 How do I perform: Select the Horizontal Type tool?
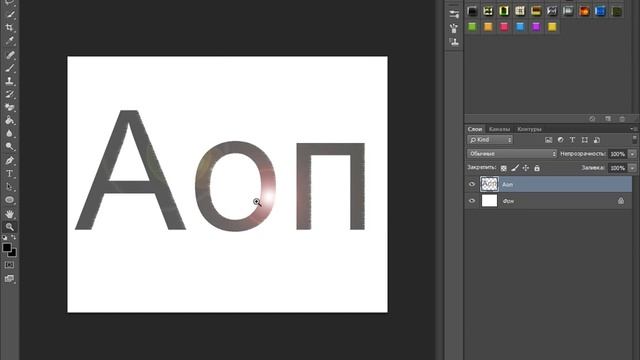click(10, 174)
